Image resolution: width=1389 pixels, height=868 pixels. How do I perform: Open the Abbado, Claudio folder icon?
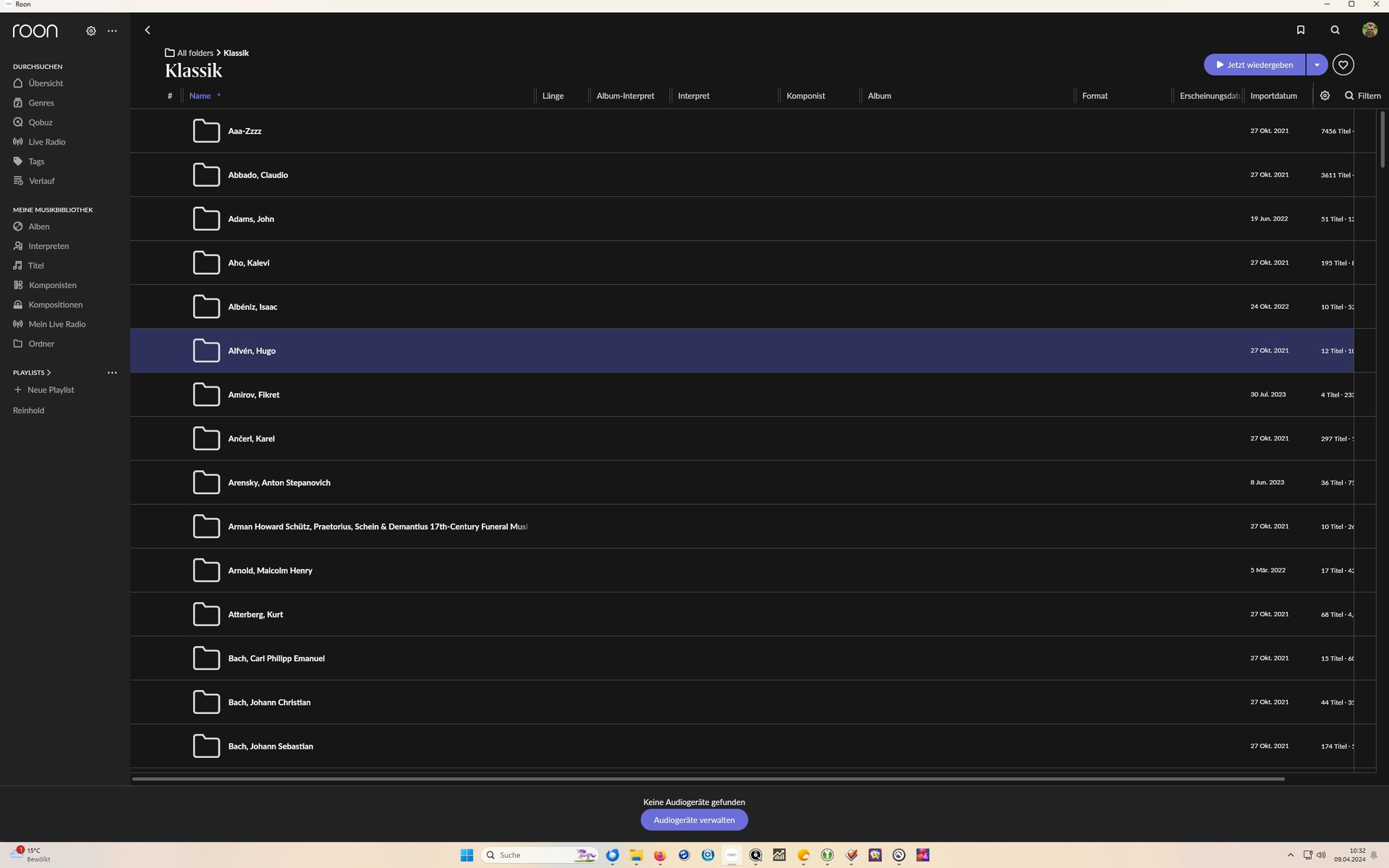coord(206,175)
